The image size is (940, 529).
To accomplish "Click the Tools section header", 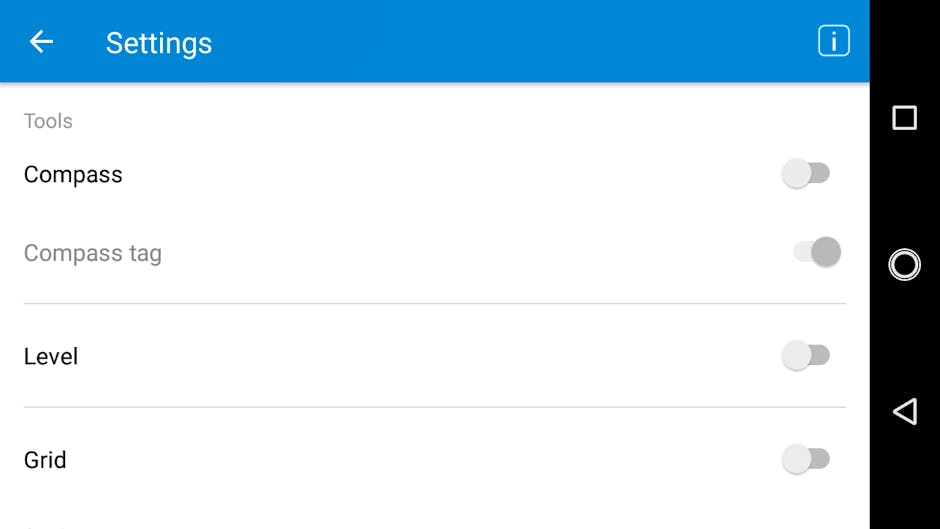I will pyautogui.click(x=48, y=121).
